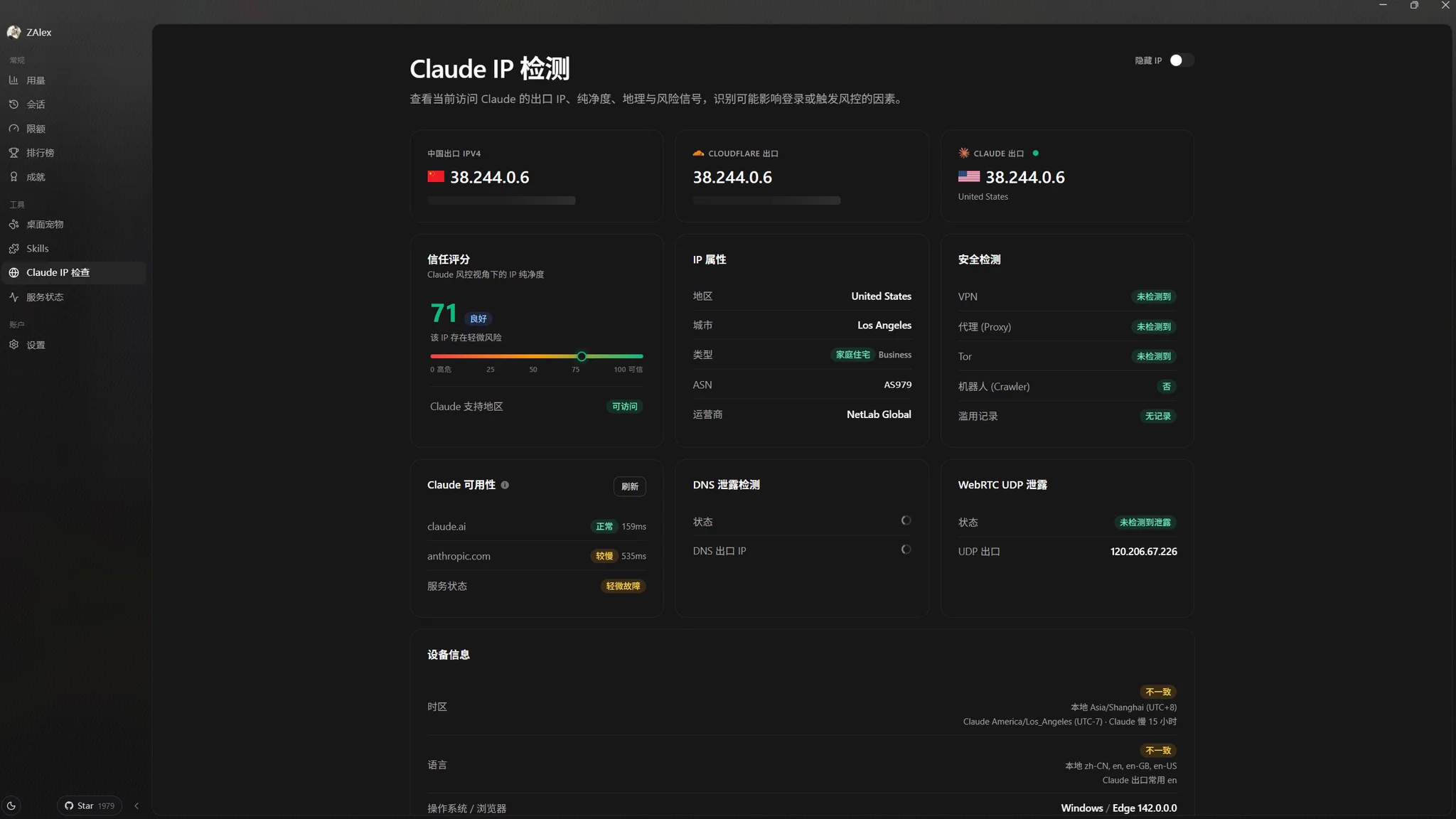Screen dimensions: 1456x819
Task: Click the Tor 未检测到 badge
Action: coord(1153,356)
